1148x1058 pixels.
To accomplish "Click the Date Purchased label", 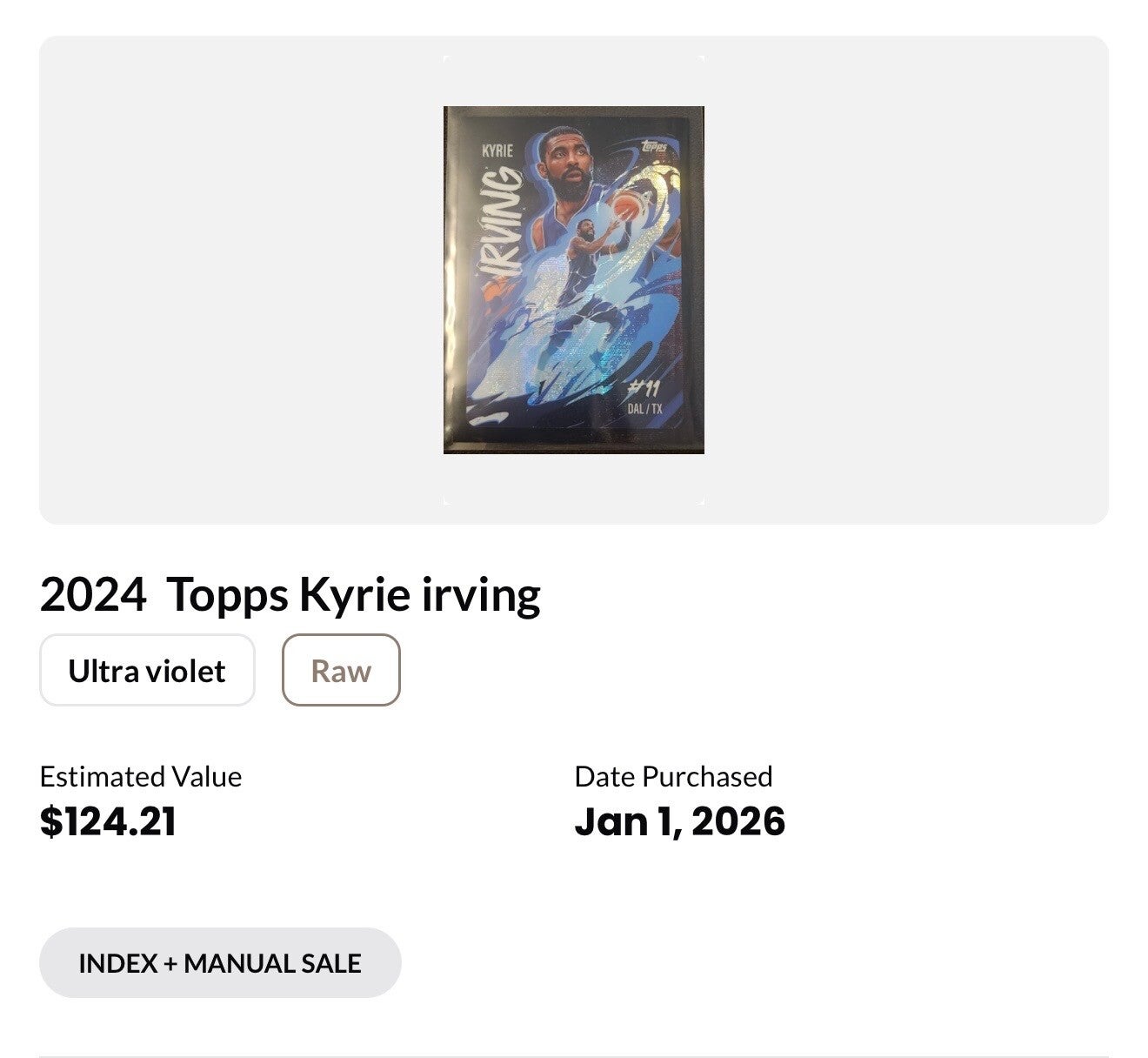I will 673,776.
